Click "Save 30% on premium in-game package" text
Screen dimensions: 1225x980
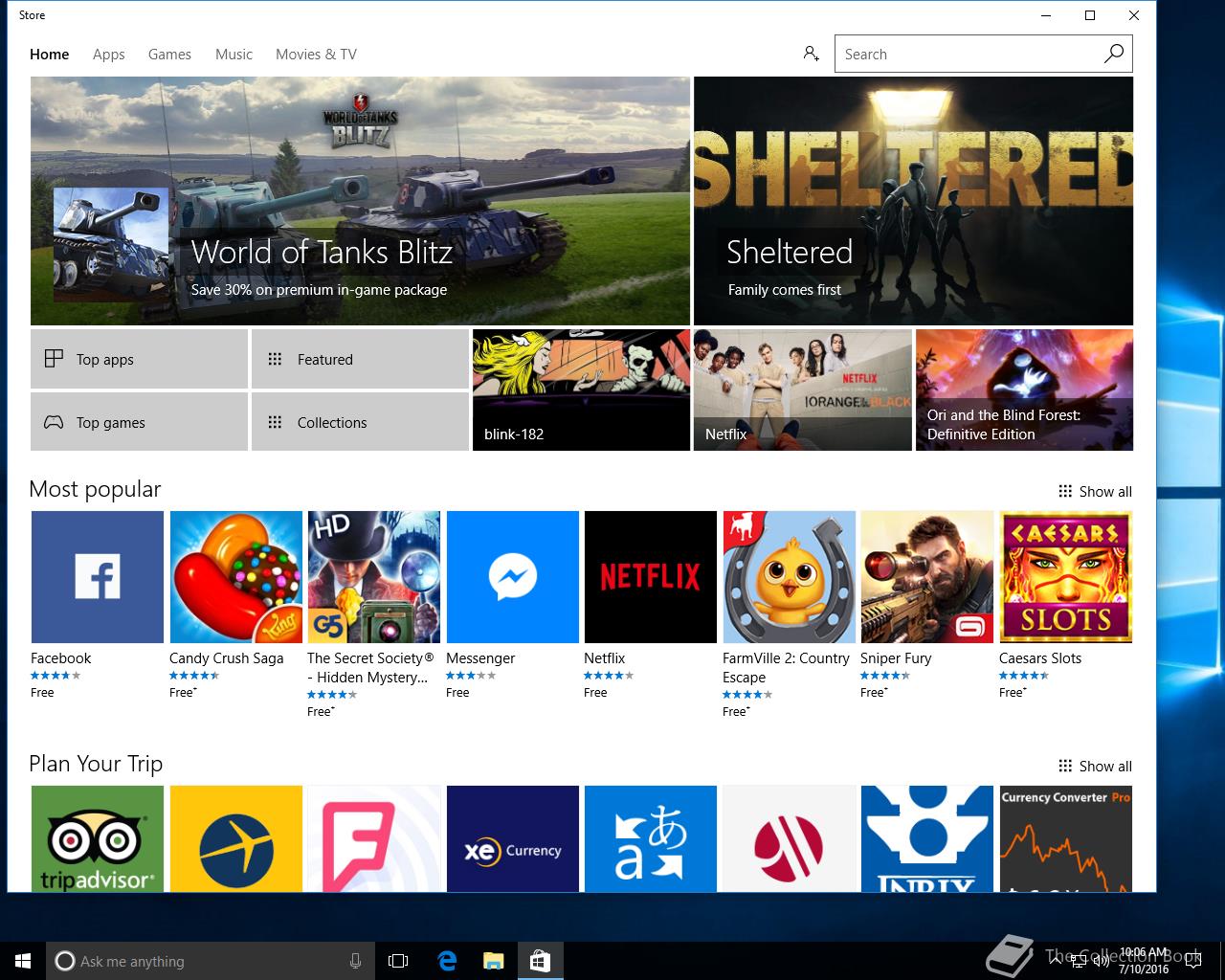319,290
